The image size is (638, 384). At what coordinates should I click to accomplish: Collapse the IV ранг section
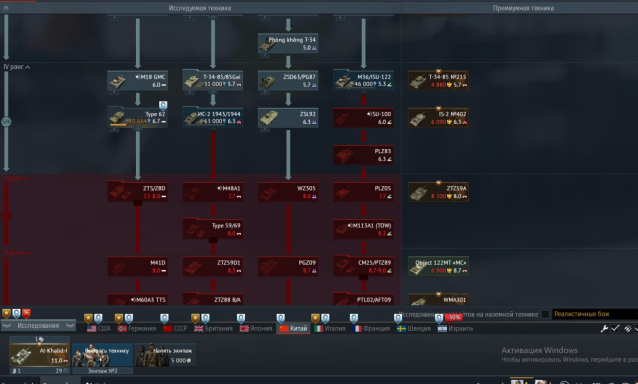[x=17, y=67]
